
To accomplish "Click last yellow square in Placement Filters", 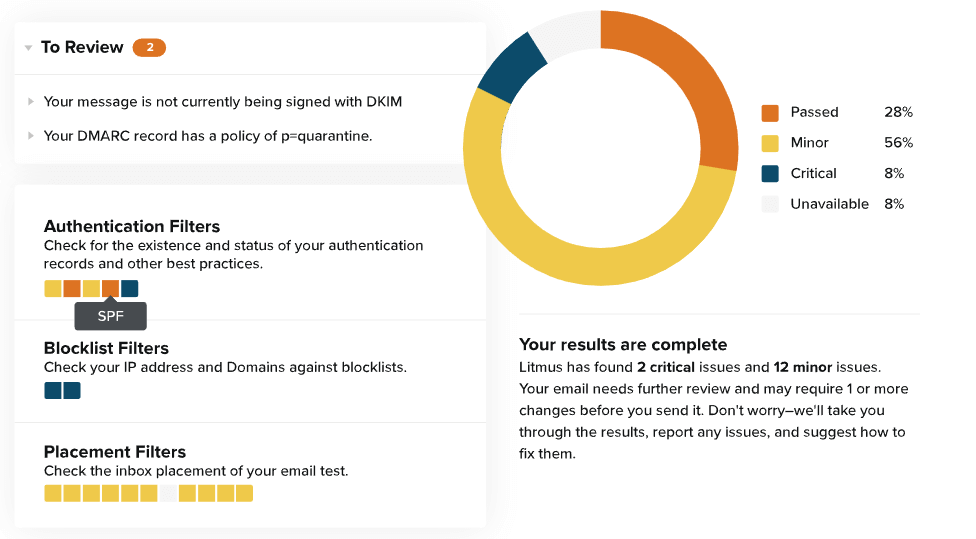I will pos(244,493).
